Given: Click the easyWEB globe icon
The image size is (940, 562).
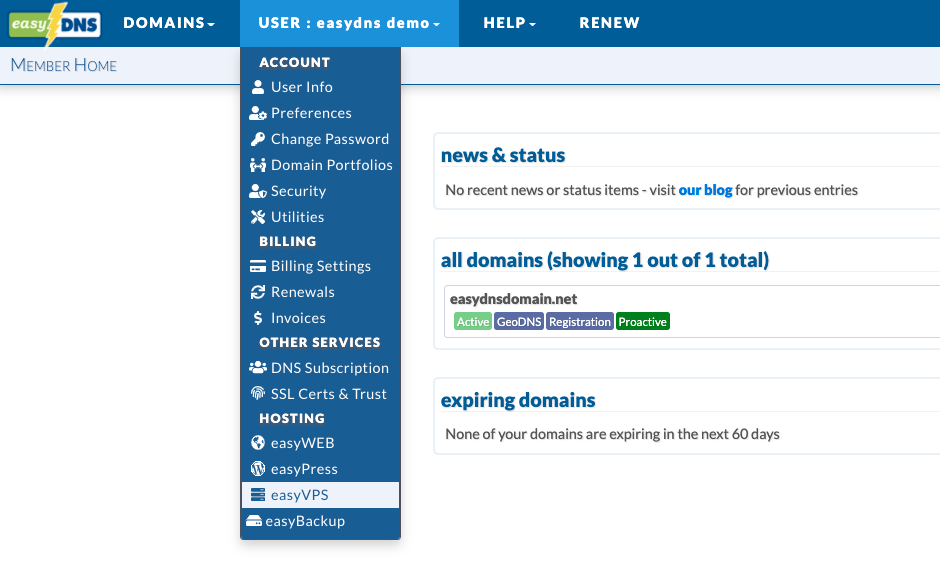Looking at the screenshot, I should click(258, 443).
